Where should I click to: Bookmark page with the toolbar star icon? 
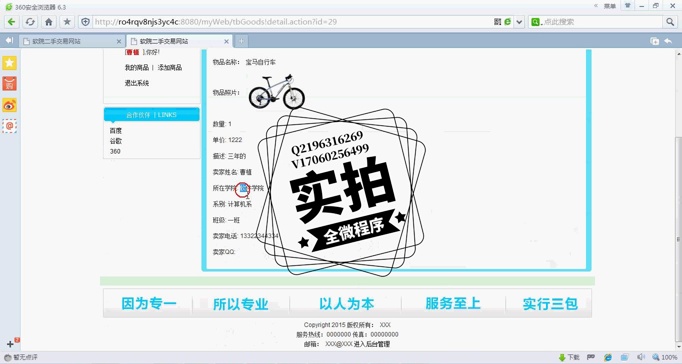[x=67, y=22]
